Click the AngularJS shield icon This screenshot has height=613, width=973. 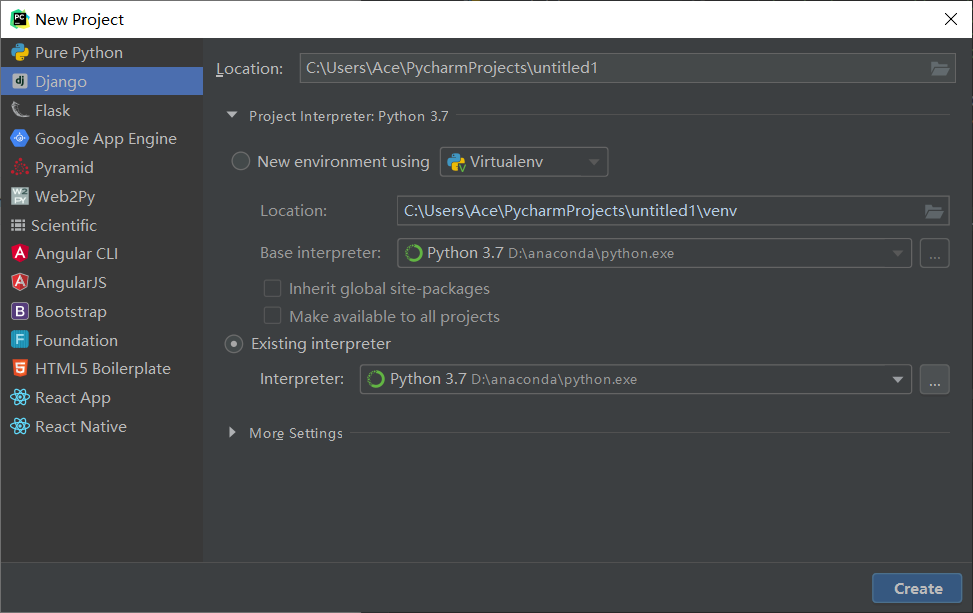[x=20, y=282]
